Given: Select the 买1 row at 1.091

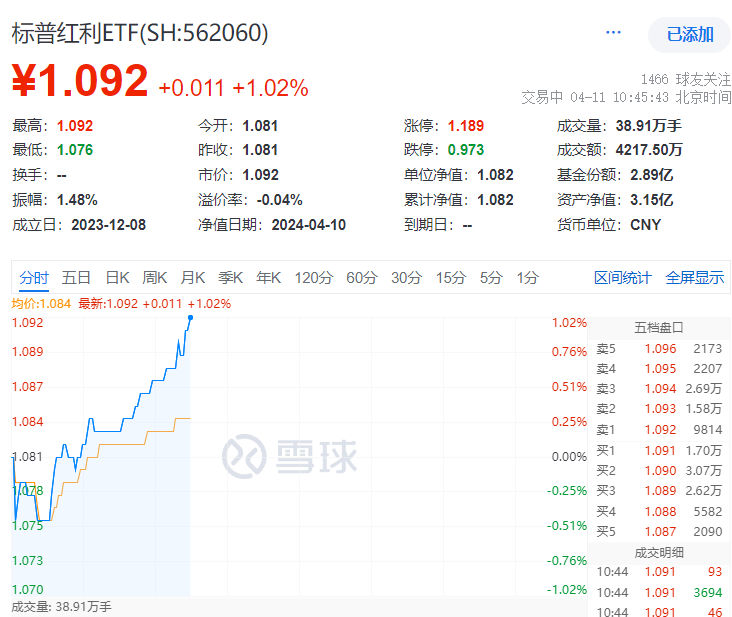Looking at the screenshot, I should [x=659, y=450].
